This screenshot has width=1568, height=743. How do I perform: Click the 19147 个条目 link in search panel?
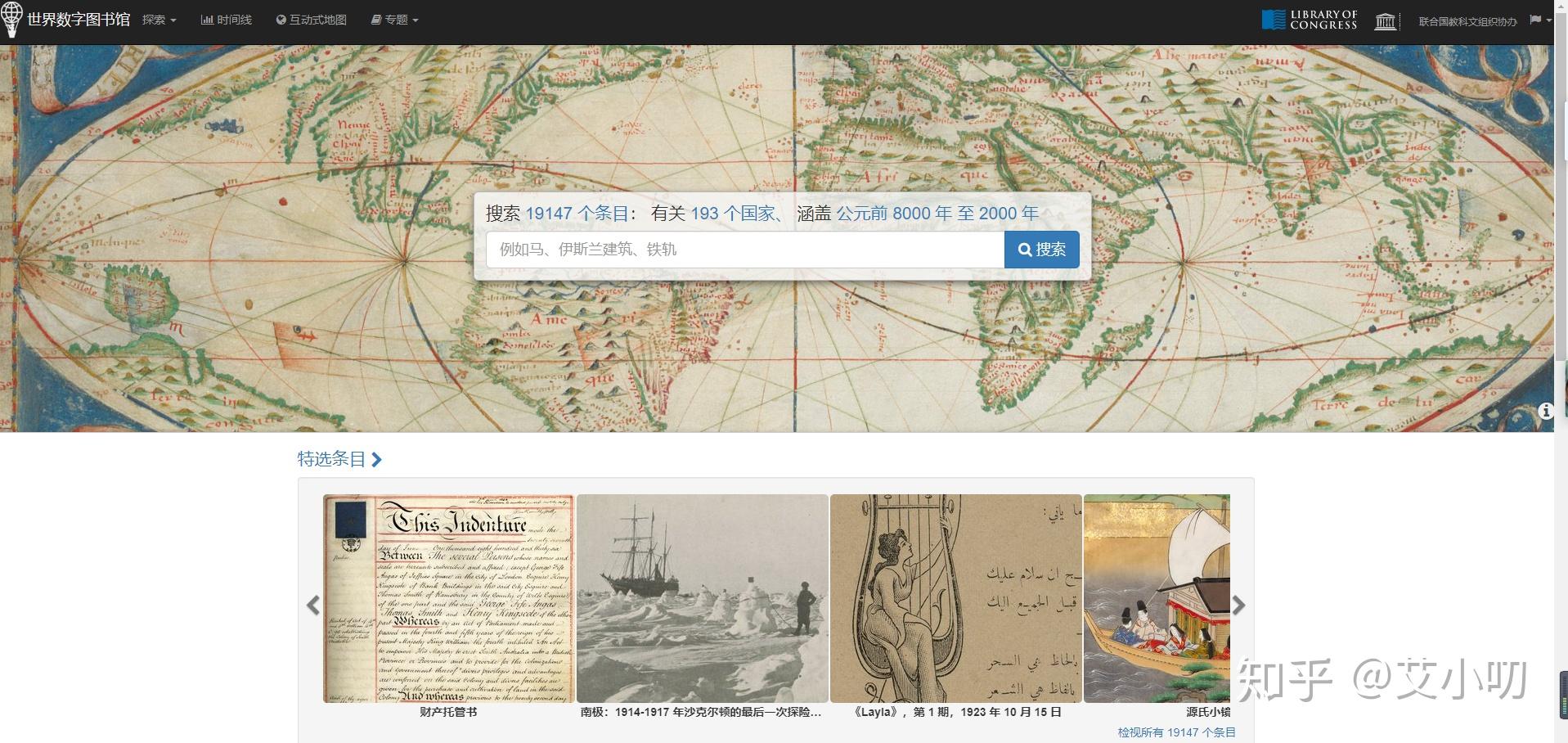coord(576,214)
